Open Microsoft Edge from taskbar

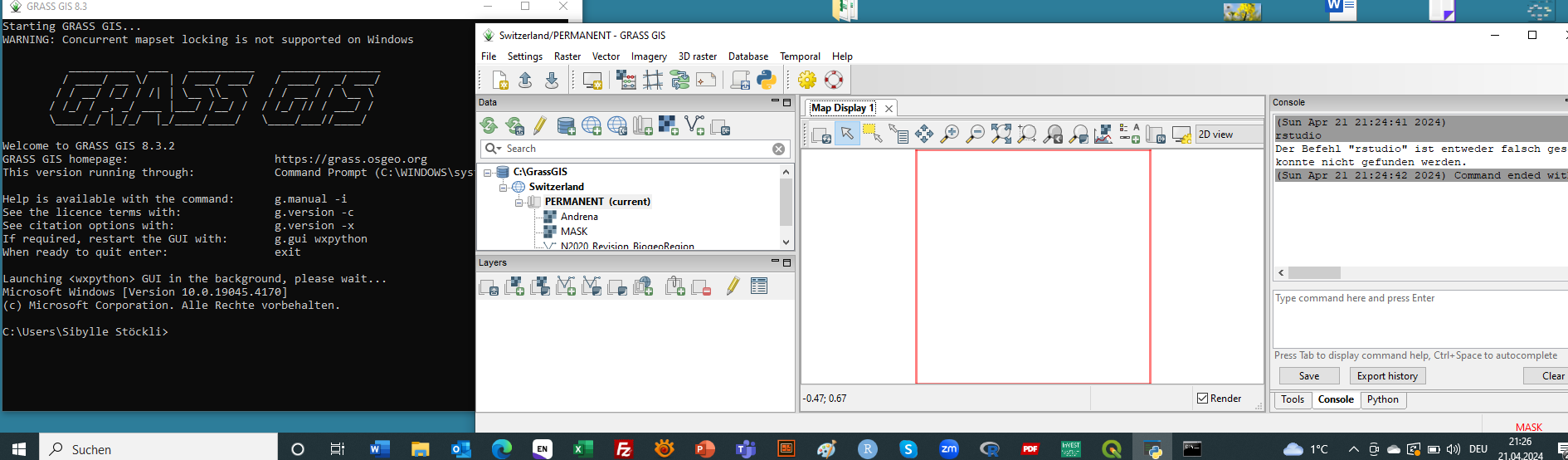[502, 448]
